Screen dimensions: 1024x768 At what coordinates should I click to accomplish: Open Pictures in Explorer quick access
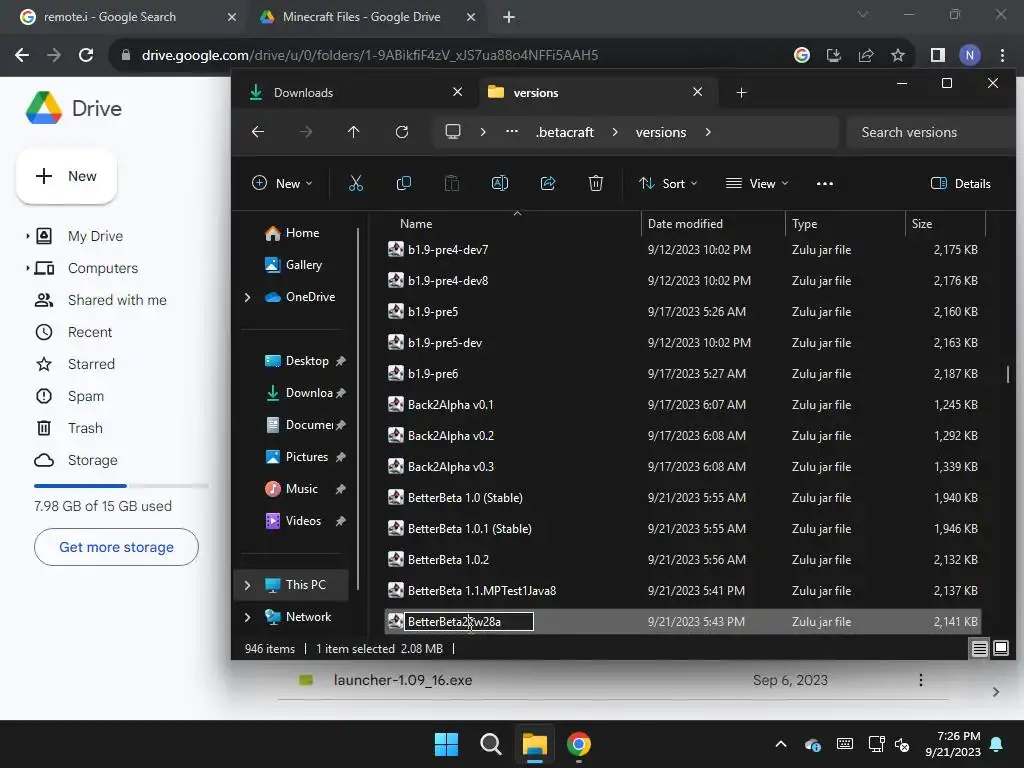(306, 456)
